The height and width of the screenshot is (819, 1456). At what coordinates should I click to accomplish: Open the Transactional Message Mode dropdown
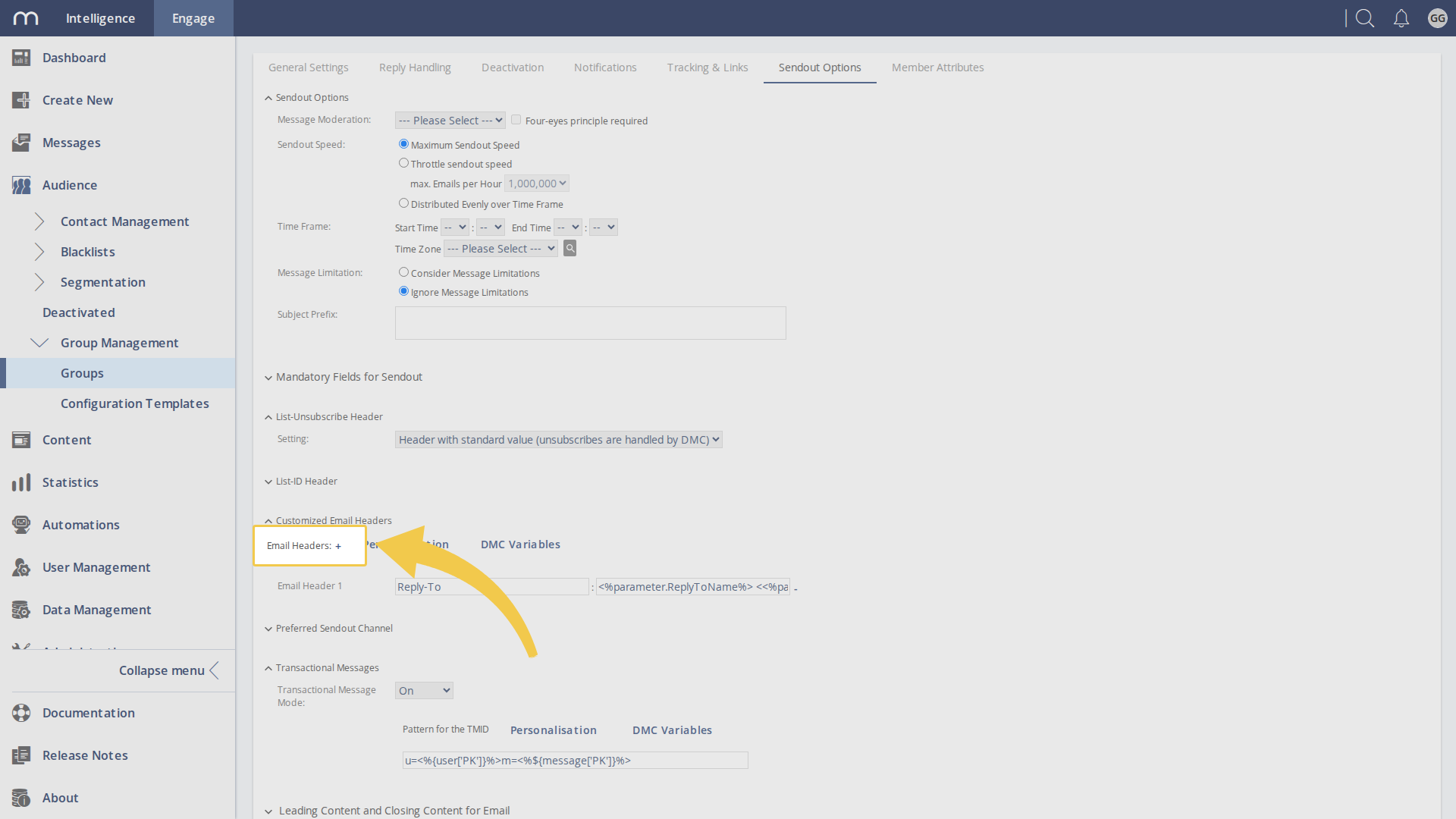point(424,691)
